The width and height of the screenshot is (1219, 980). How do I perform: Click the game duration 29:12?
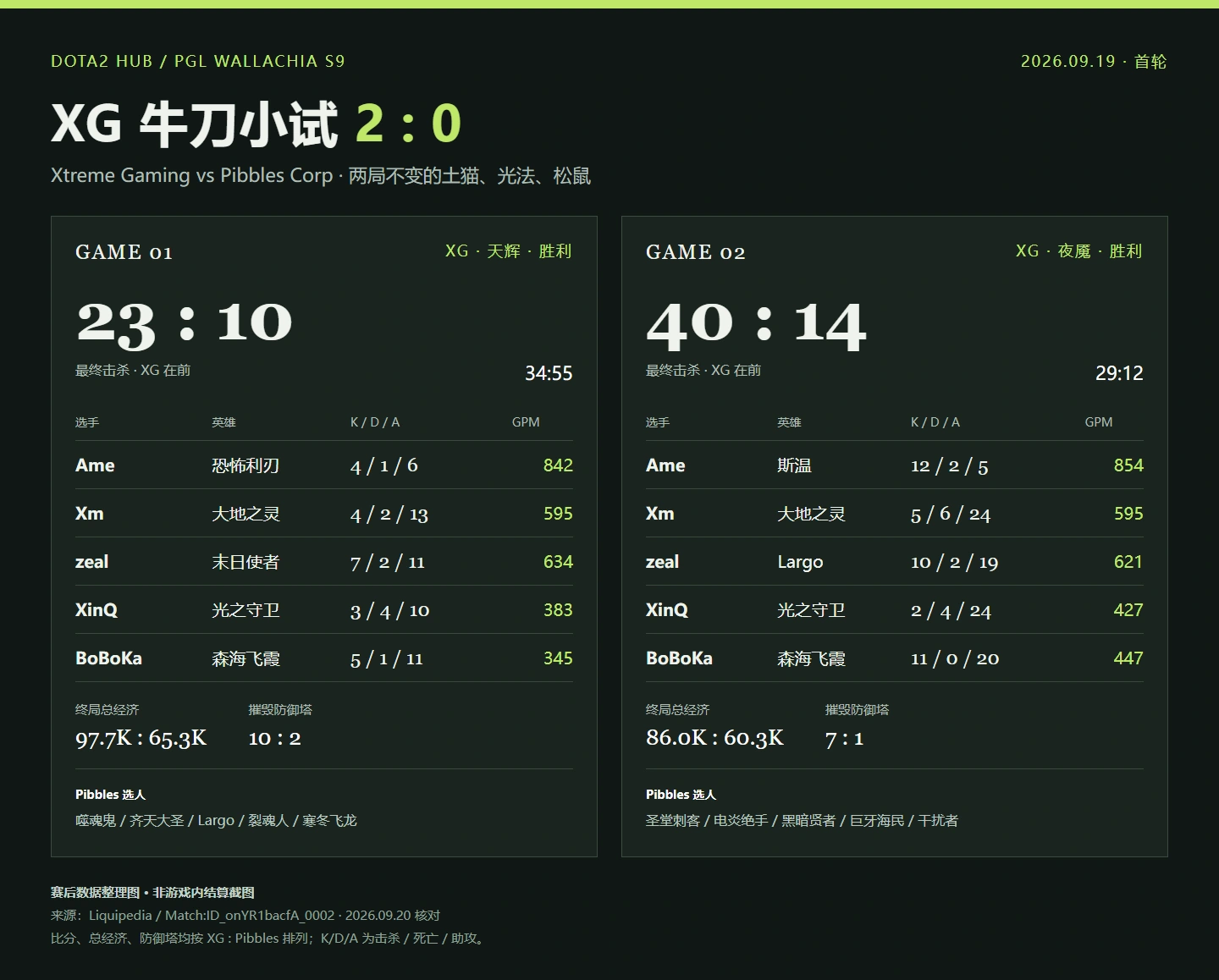pos(1119,373)
